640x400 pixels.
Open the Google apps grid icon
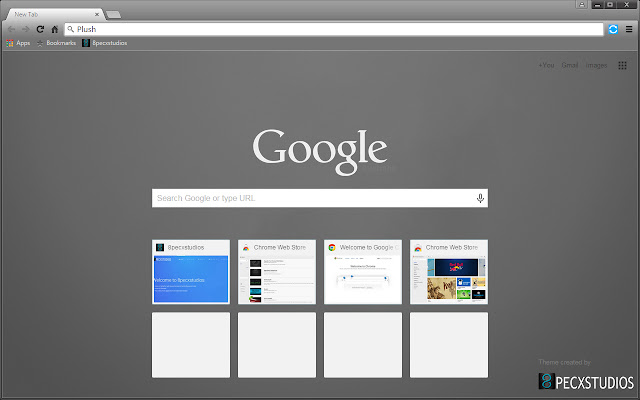click(x=622, y=66)
